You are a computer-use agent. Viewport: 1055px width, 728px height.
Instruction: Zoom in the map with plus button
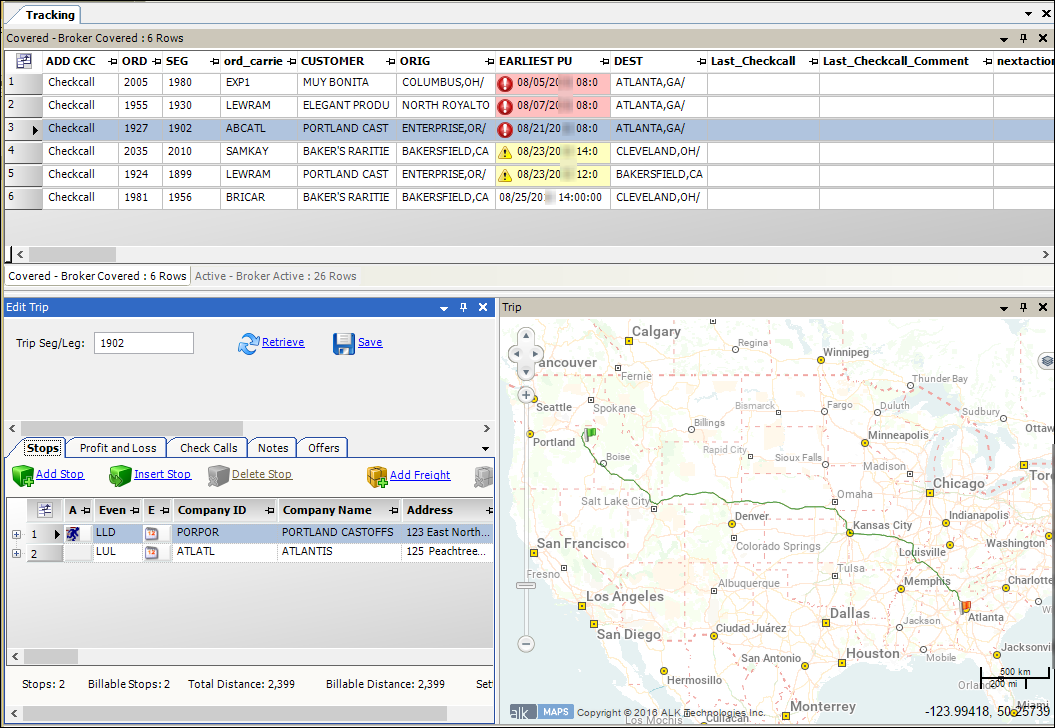coord(526,395)
